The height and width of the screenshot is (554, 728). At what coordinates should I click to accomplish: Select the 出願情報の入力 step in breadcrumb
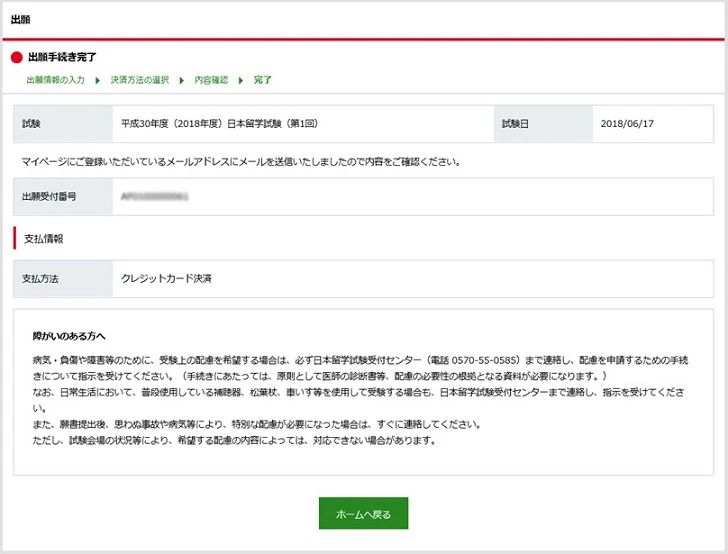[x=56, y=80]
